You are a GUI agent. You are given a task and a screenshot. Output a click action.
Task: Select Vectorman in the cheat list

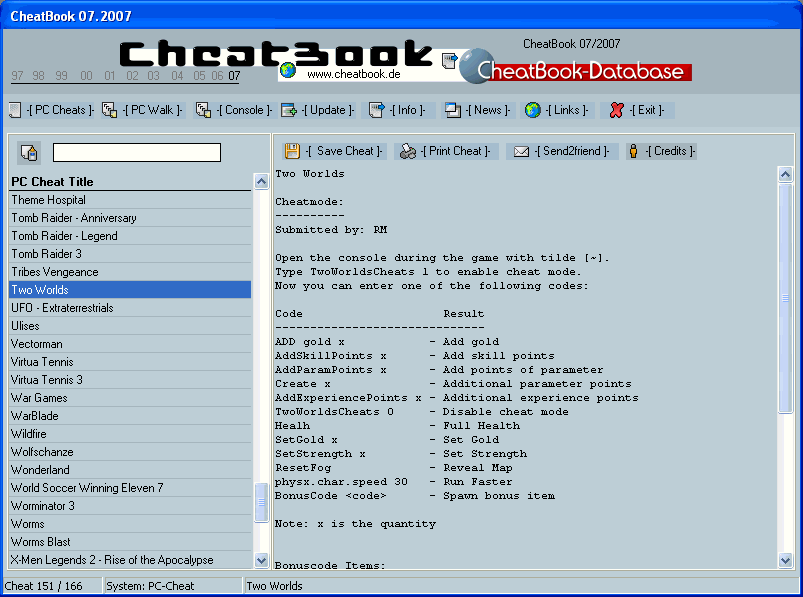pyautogui.click(x=131, y=344)
